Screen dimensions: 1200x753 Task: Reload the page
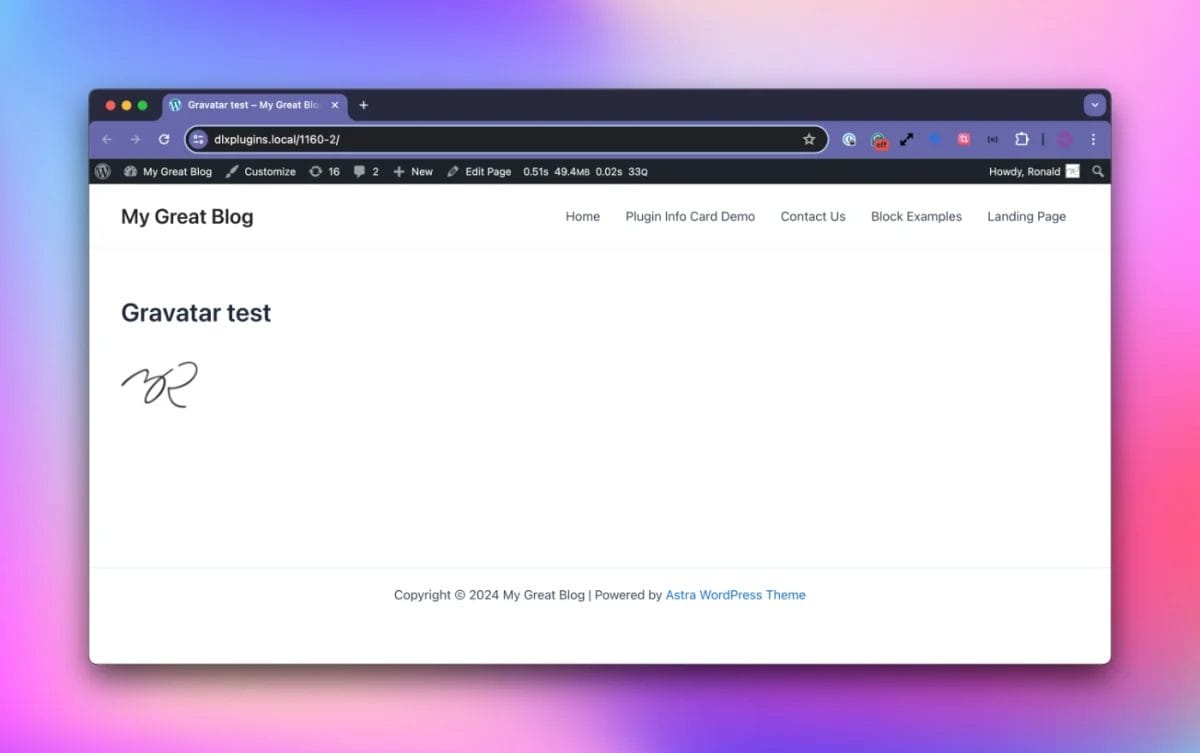tap(164, 140)
